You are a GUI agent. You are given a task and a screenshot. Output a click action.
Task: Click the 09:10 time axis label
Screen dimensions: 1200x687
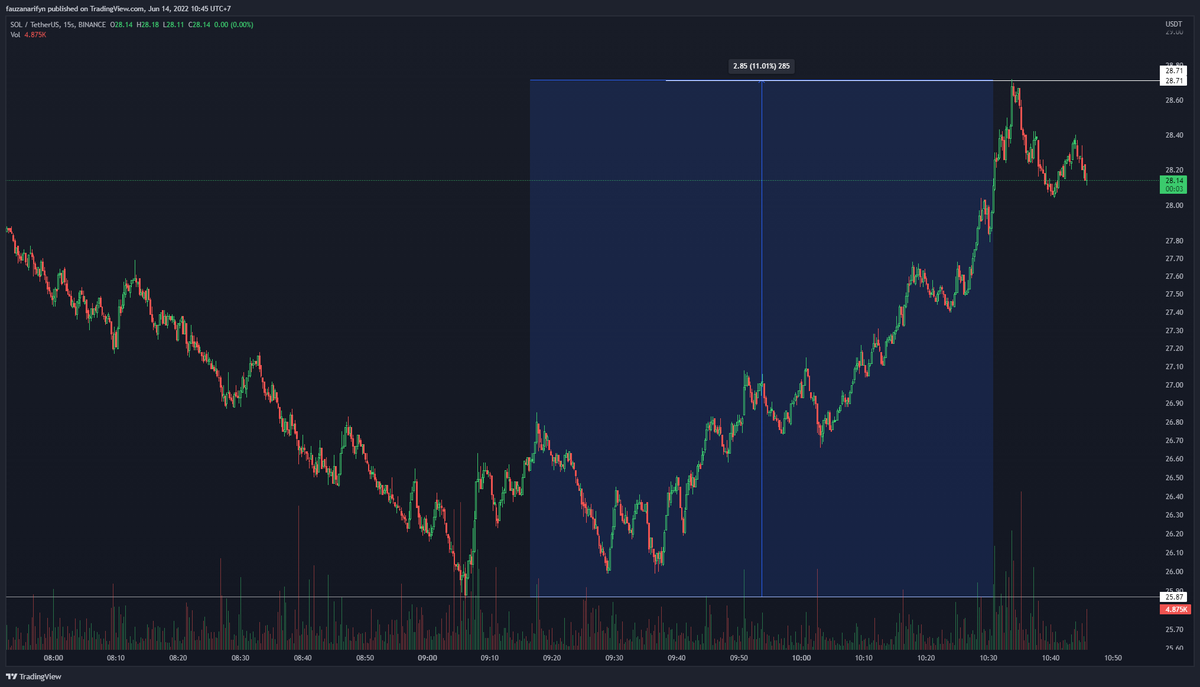click(x=490, y=658)
